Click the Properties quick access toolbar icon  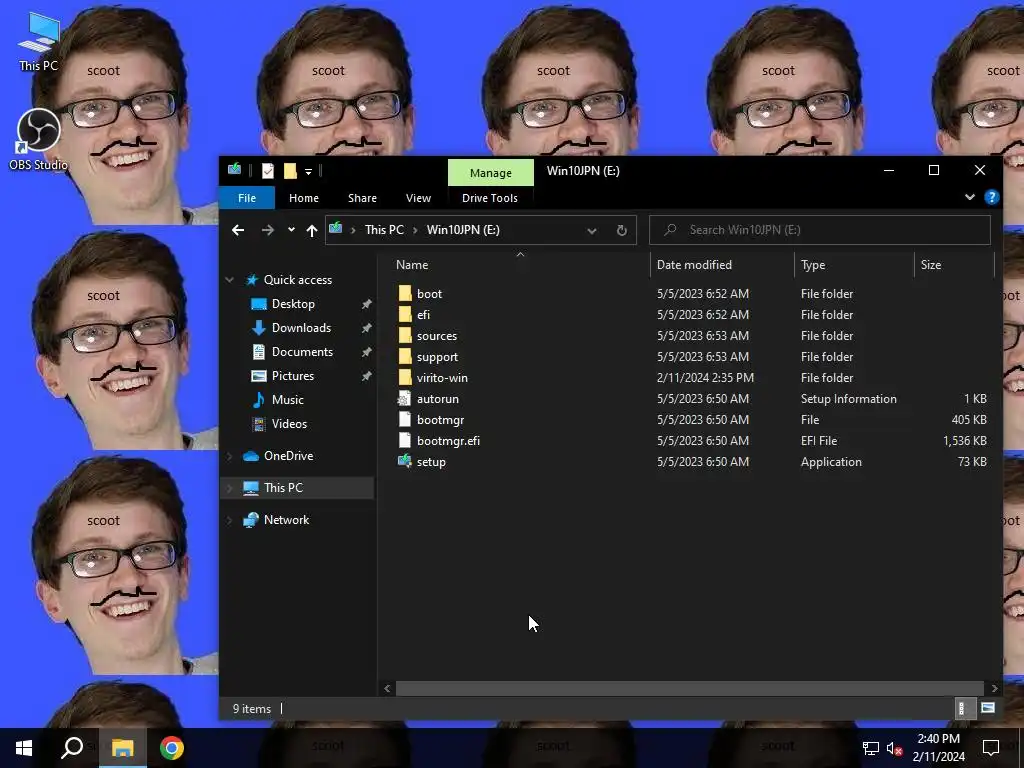[268, 171]
